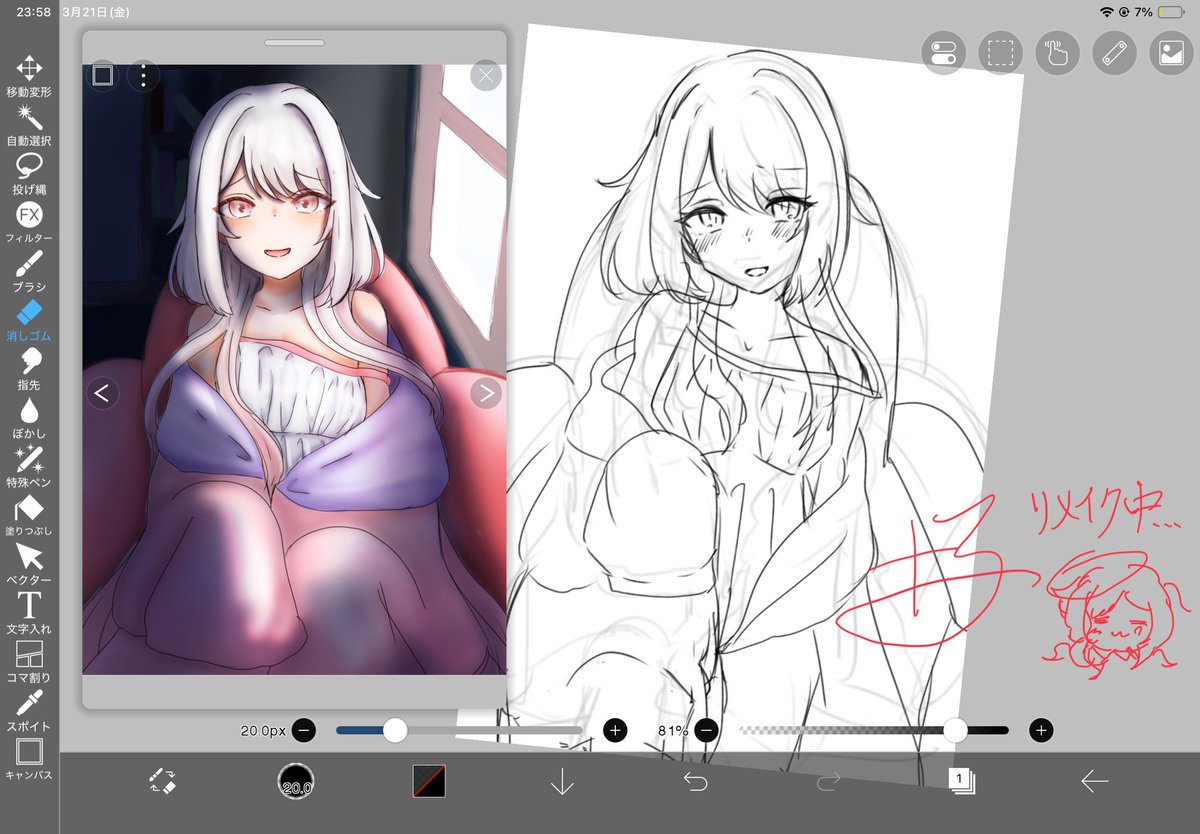Select the Blur (ぼかし) tool
1200x834 pixels.
[x=29, y=418]
